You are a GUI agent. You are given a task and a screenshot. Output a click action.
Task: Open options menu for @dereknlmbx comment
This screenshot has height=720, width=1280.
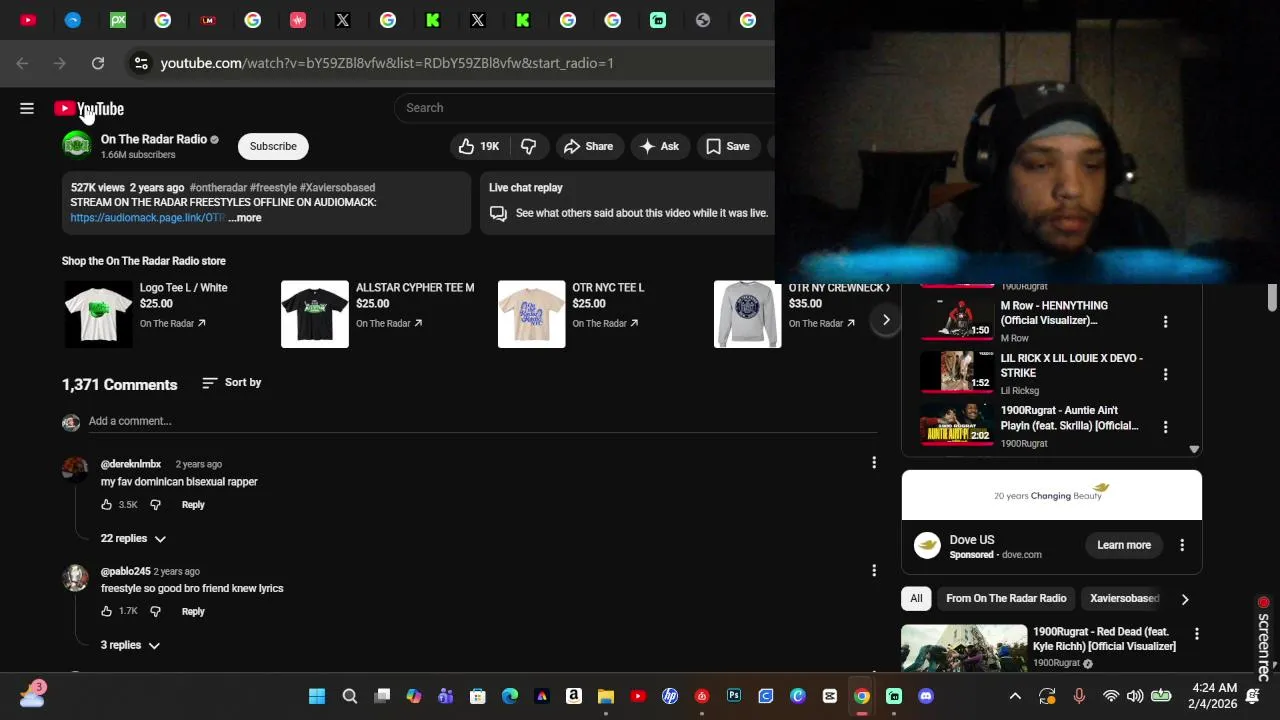(x=874, y=463)
